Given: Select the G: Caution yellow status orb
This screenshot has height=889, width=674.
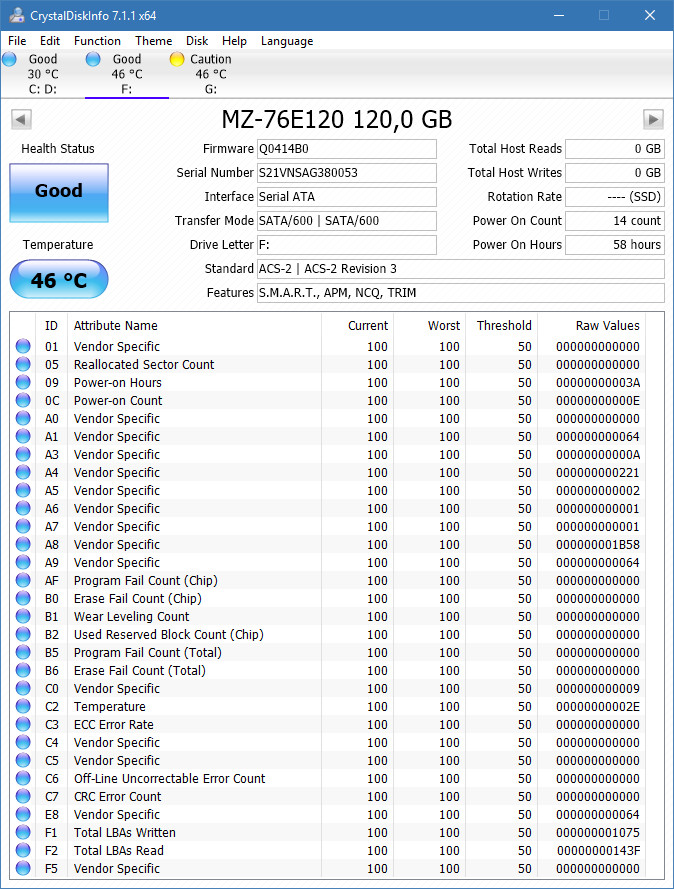Looking at the screenshot, I should [177, 59].
